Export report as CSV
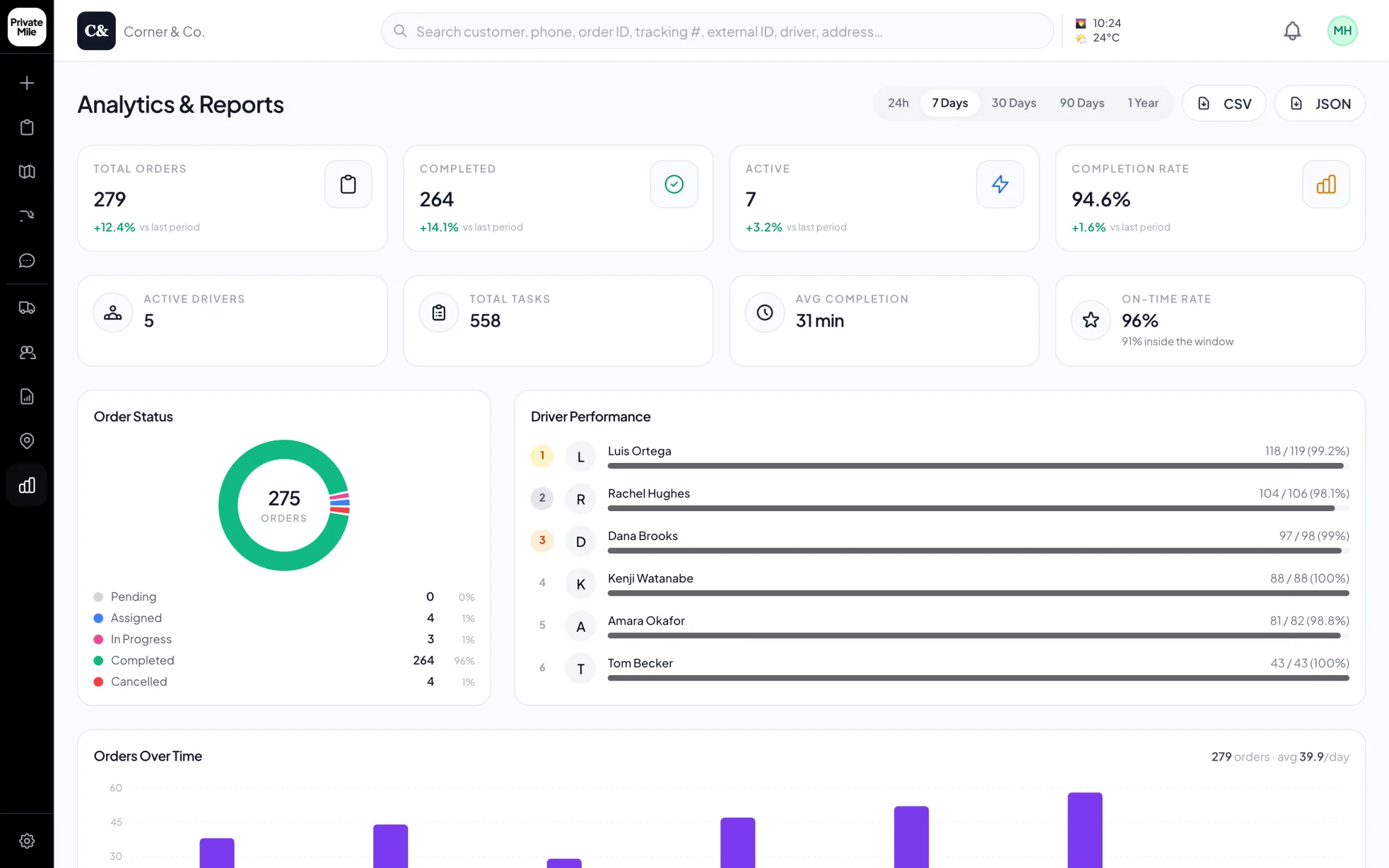Image resolution: width=1389 pixels, height=868 pixels. (x=1224, y=104)
